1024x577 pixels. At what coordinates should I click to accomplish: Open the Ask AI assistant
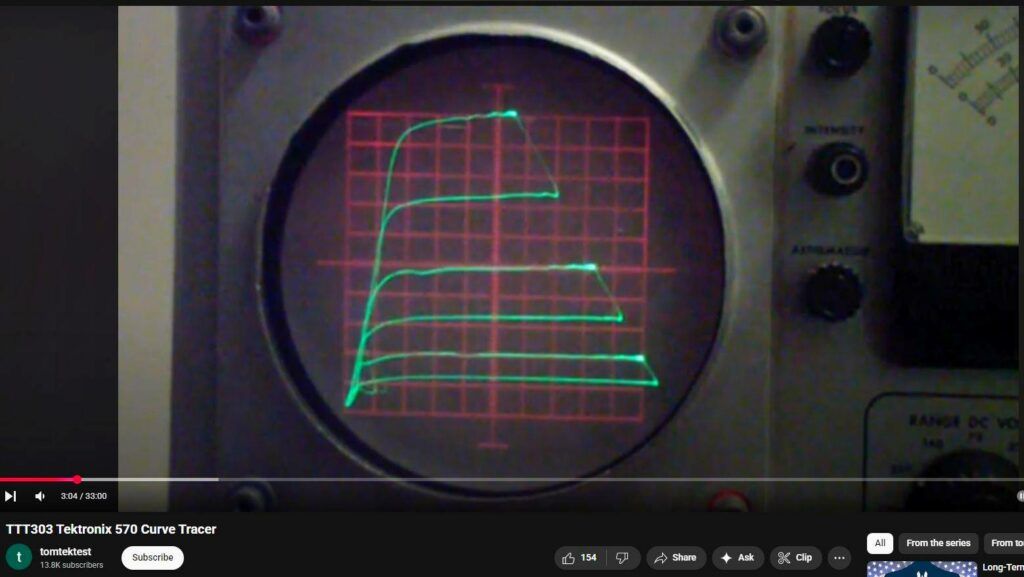(737, 557)
